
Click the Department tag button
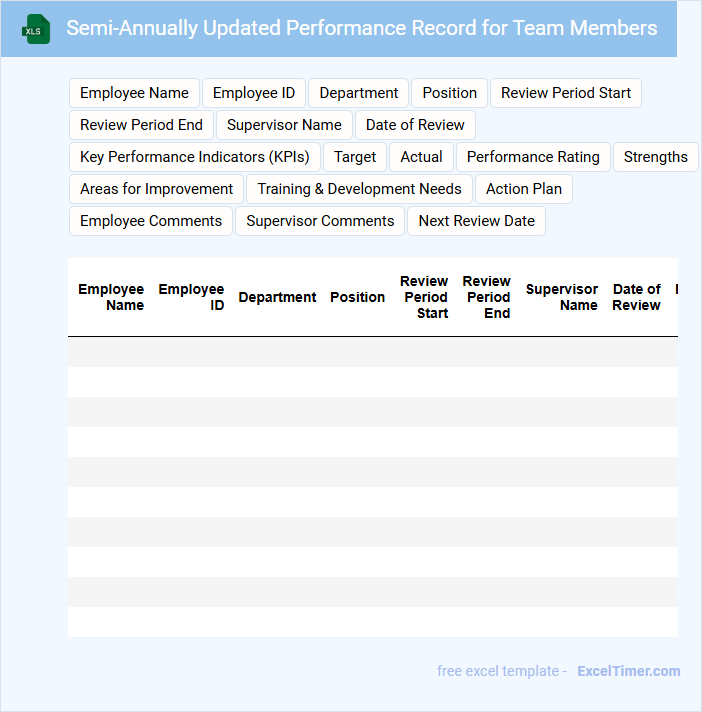[359, 93]
